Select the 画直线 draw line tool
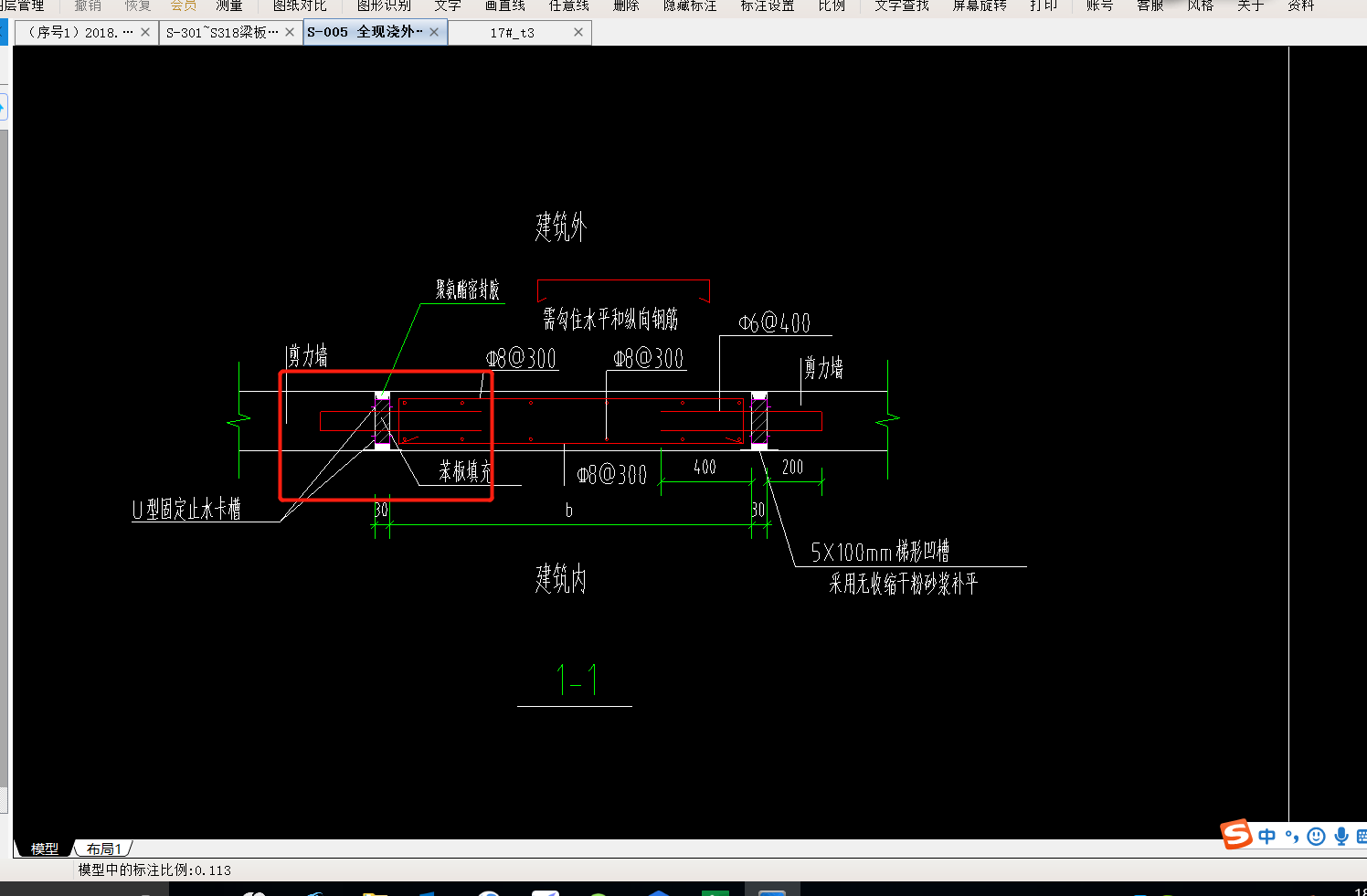This screenshot has height=896, width=1367. [x=505, y=5]
